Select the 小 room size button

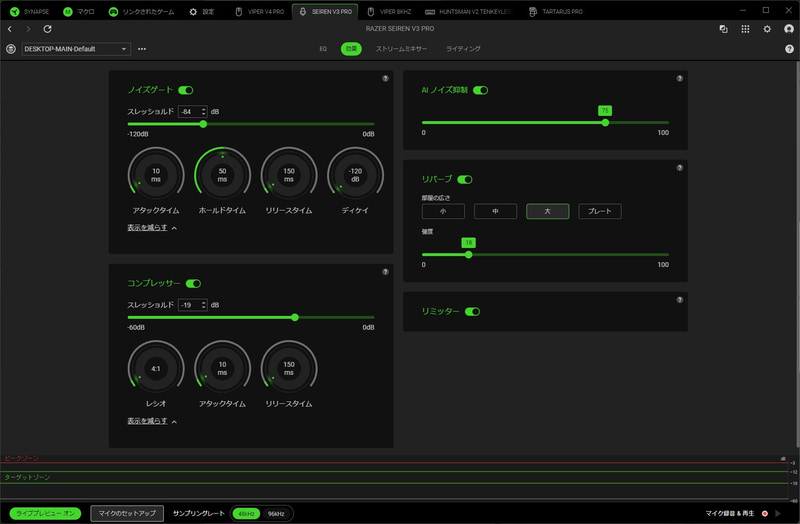click(x=443, y=211)
